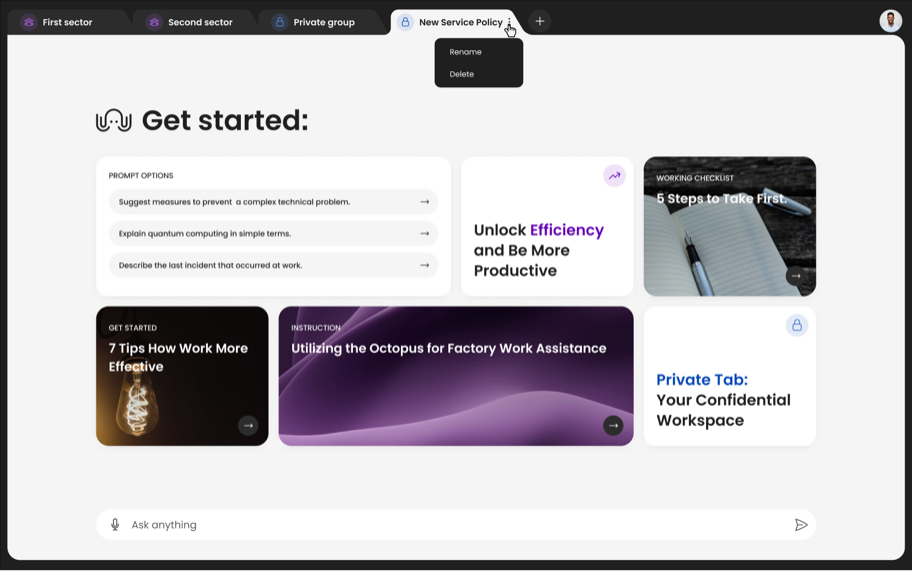Open the Private group tab

click(x=323, y=22)
